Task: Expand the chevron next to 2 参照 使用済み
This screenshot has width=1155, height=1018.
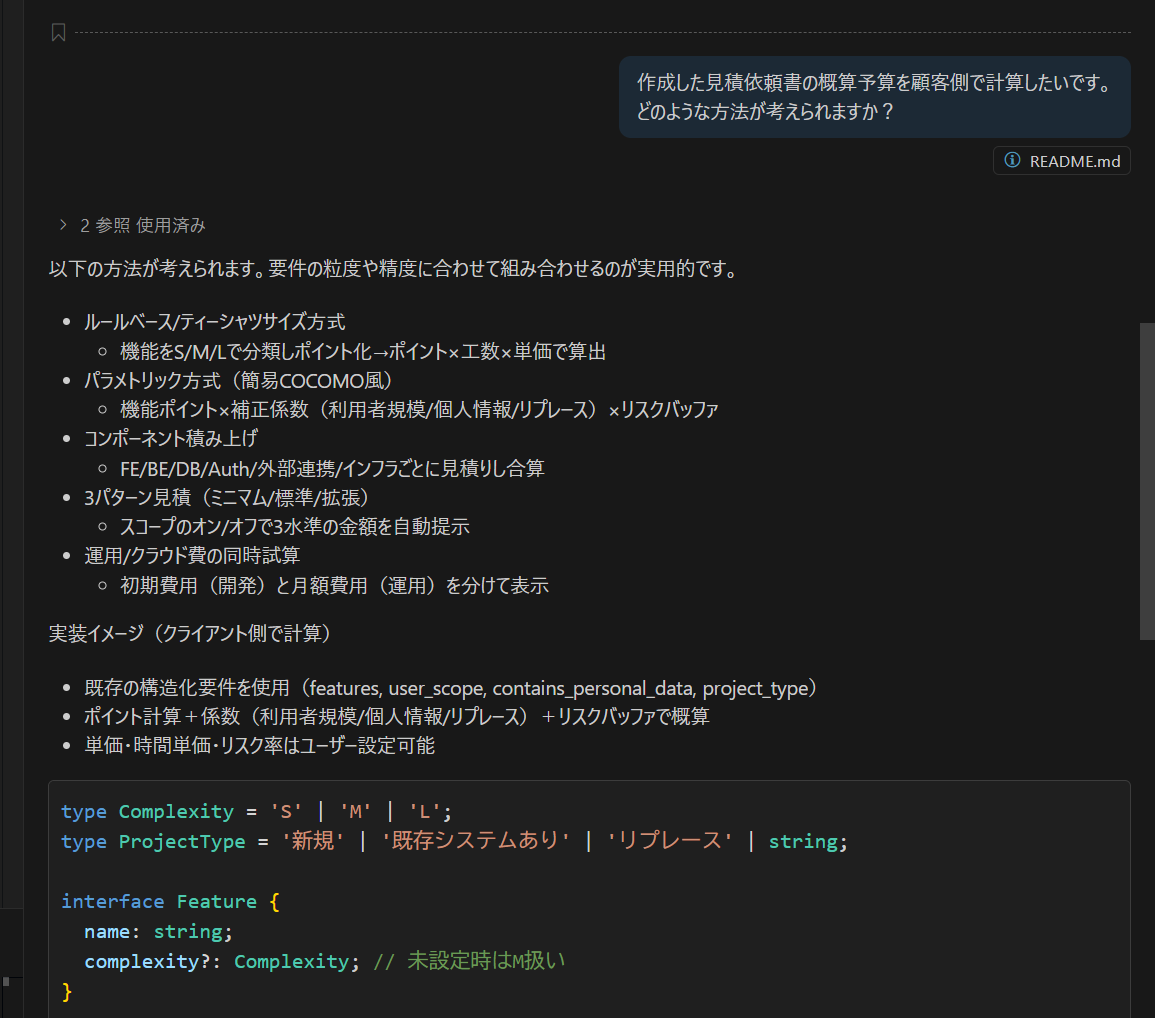Action: click(x=63, y=225)
